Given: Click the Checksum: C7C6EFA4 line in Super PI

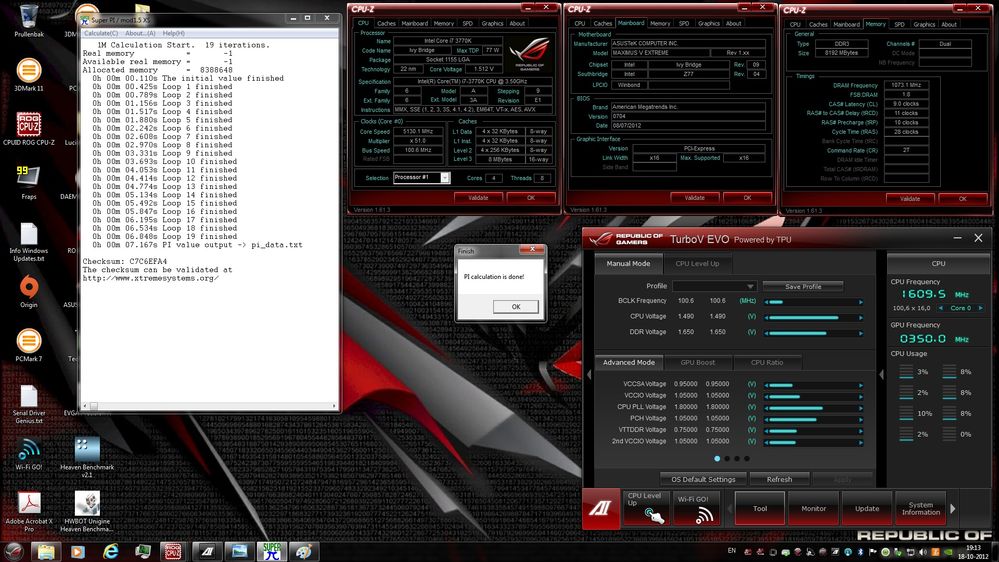Looking at the screenshot, I should pos(125,261).
